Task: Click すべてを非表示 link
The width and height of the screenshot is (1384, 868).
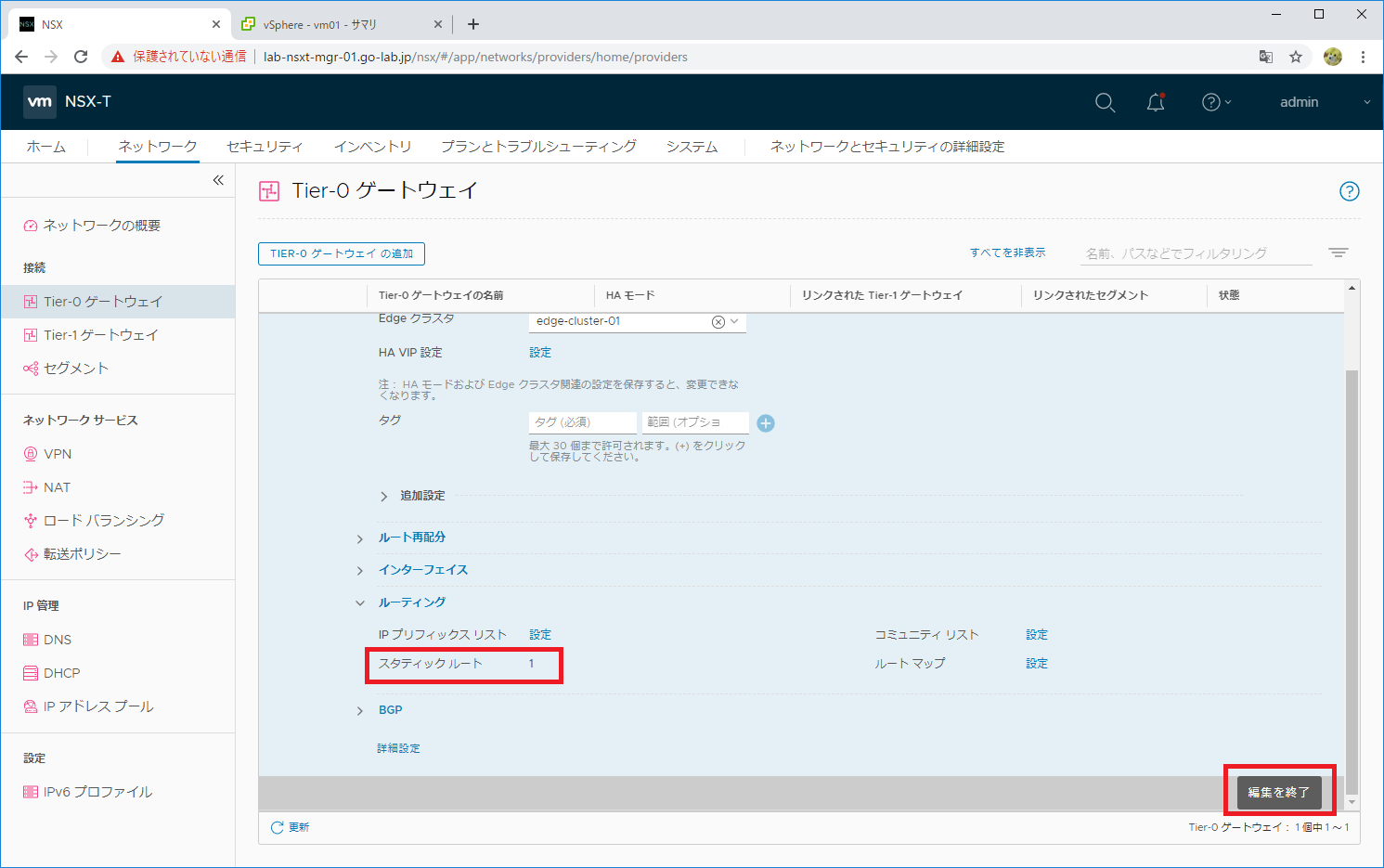Action: point(1007,253)
